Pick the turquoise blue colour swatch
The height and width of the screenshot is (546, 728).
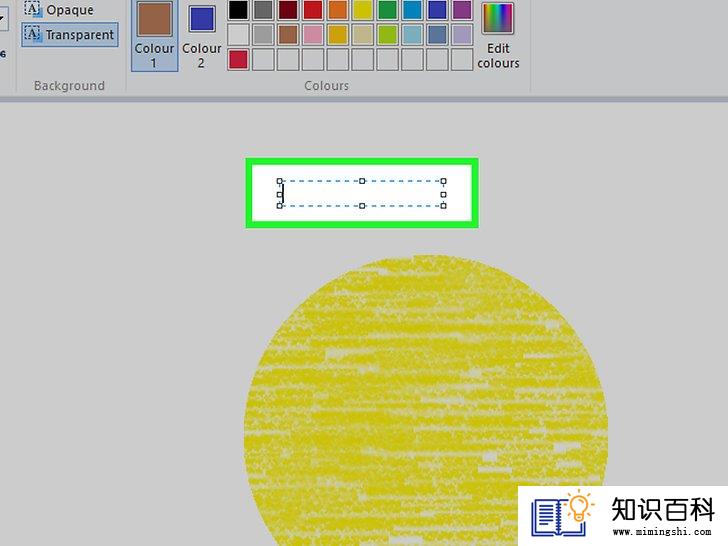[412, 9]
